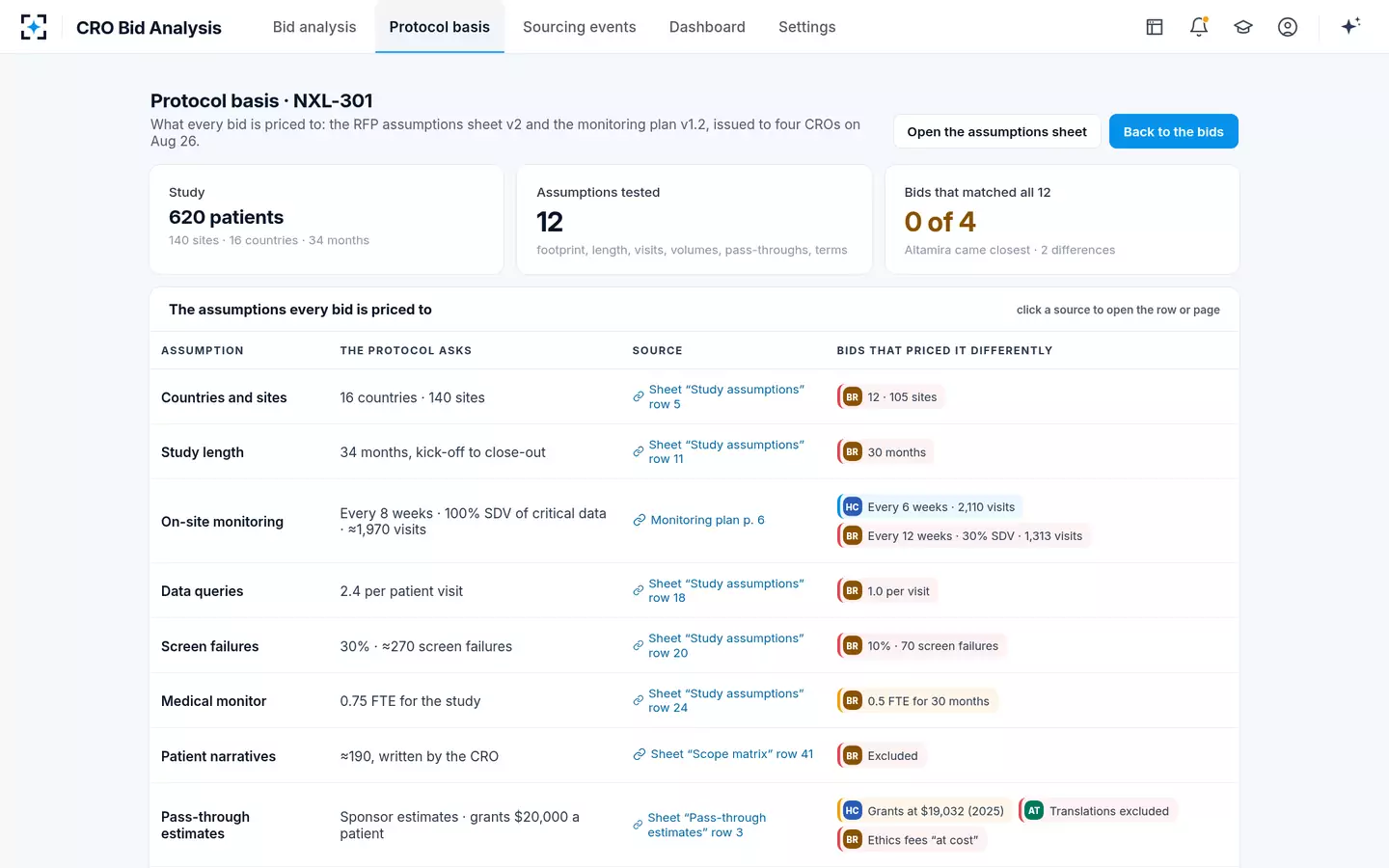
Task: Open the Monitoring plan p. 6 link
Action: [698, 521]
